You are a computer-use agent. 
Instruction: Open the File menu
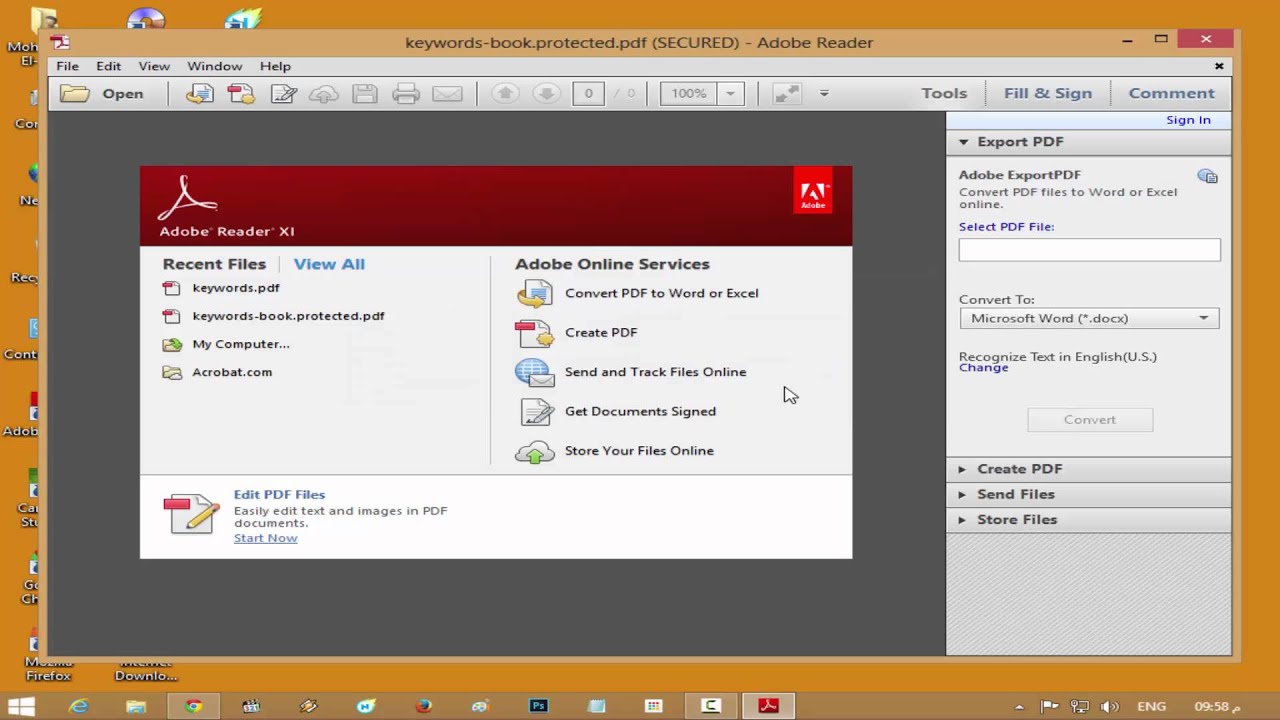pos(67,66)
